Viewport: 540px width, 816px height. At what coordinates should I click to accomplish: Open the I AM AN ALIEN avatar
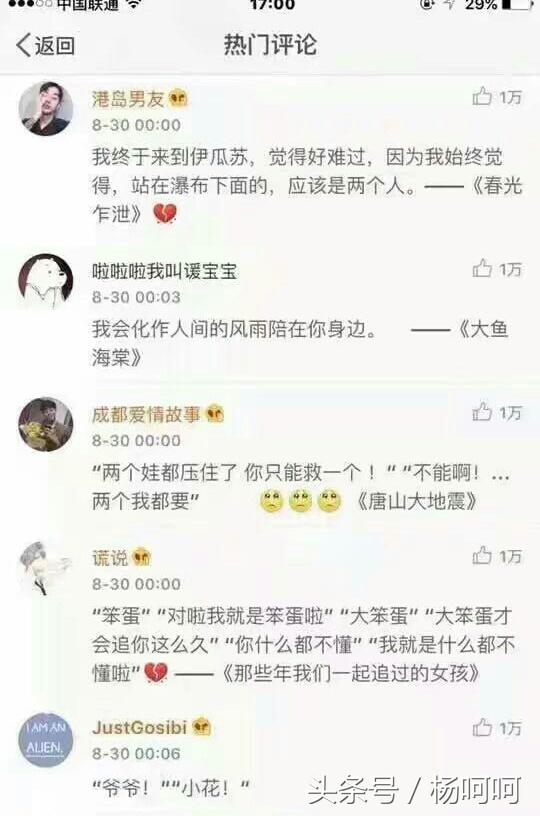point(46,740)
